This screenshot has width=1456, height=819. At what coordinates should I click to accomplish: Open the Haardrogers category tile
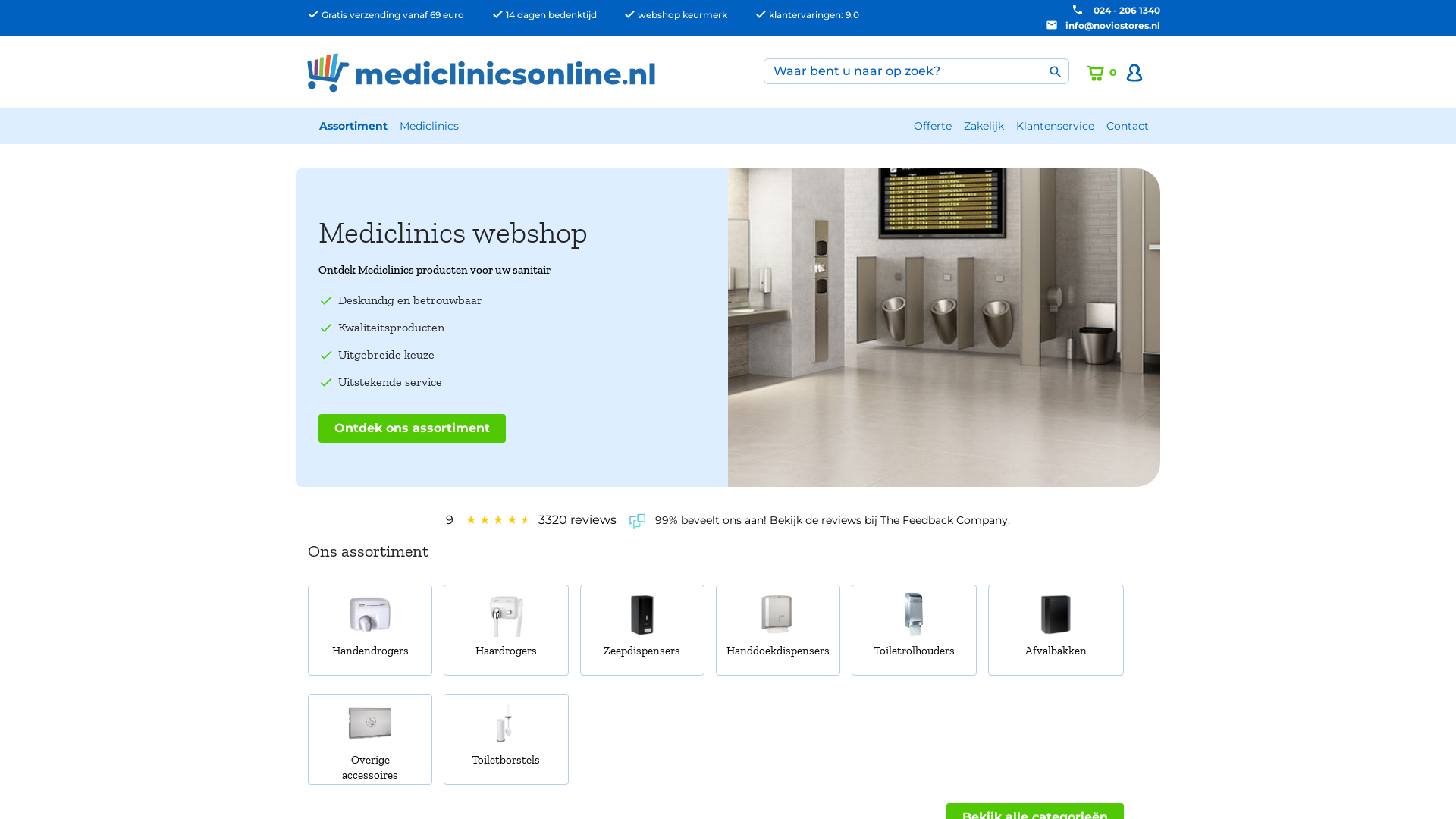506,630
